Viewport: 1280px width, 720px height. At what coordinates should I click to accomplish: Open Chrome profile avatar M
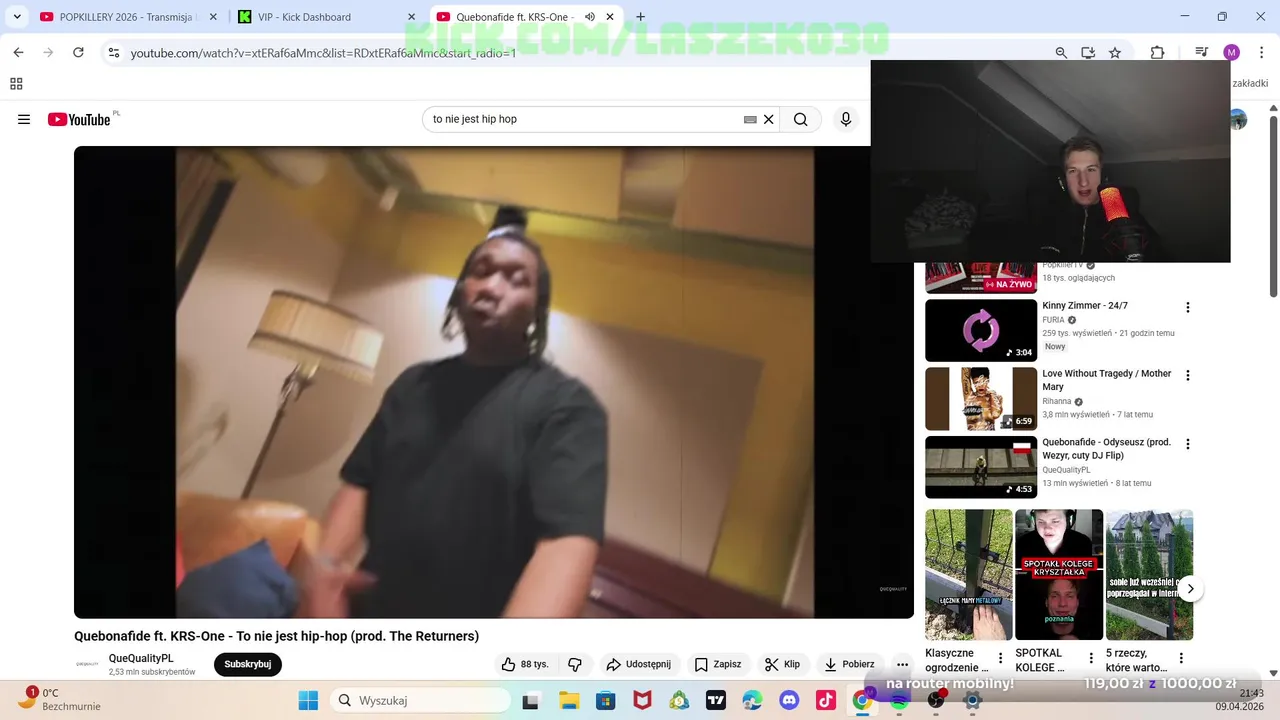click(1232, 52)
